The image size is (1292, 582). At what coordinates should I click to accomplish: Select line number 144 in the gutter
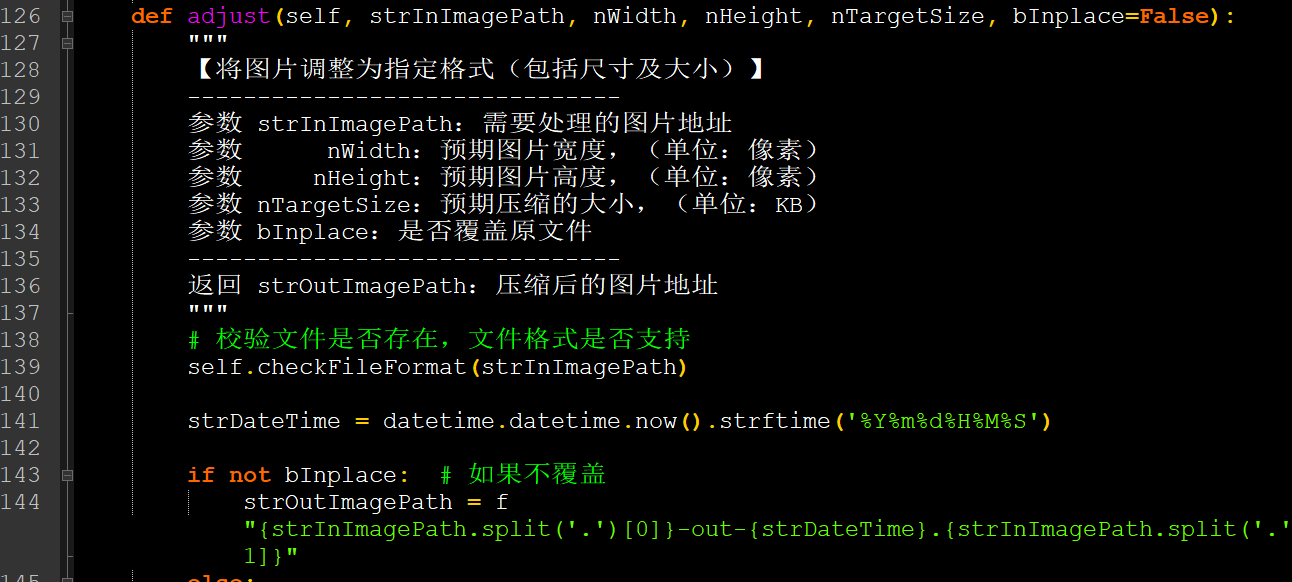click(x=21, y=502)
